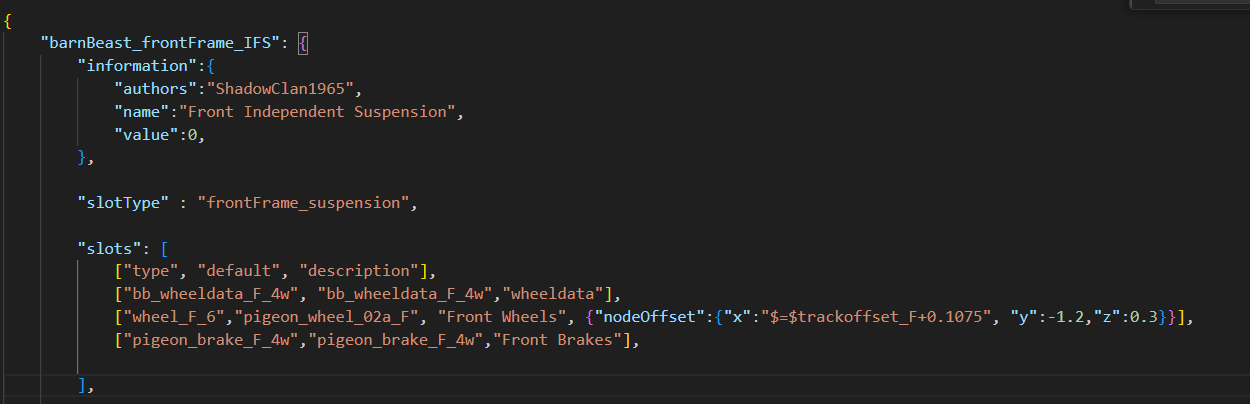Click "Front Independent Suspension" string
Viewport: 1250px width, 404px height.
[322, 112]
